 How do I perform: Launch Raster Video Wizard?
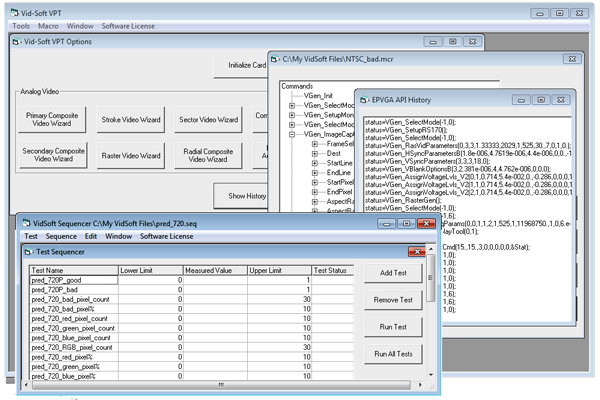[131, 155]
